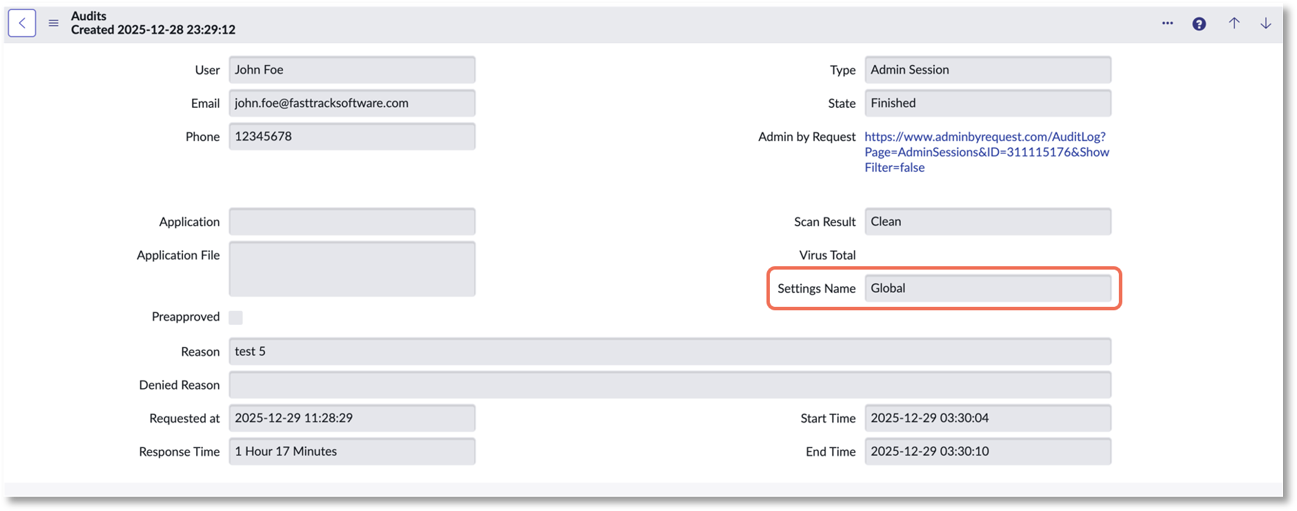This screenshot has width=1297, height=511.
Task: Select the Email field
Action: [352, 103]
